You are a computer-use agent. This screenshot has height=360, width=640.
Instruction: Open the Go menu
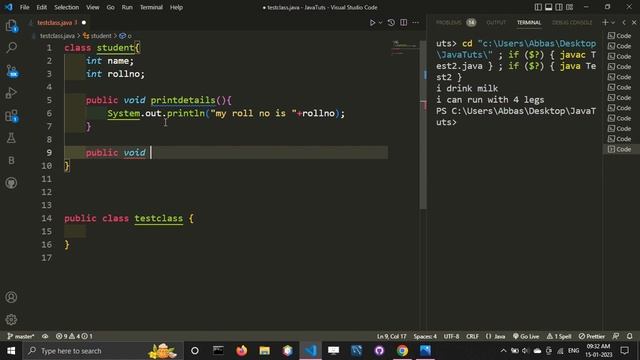pos(110,7)
